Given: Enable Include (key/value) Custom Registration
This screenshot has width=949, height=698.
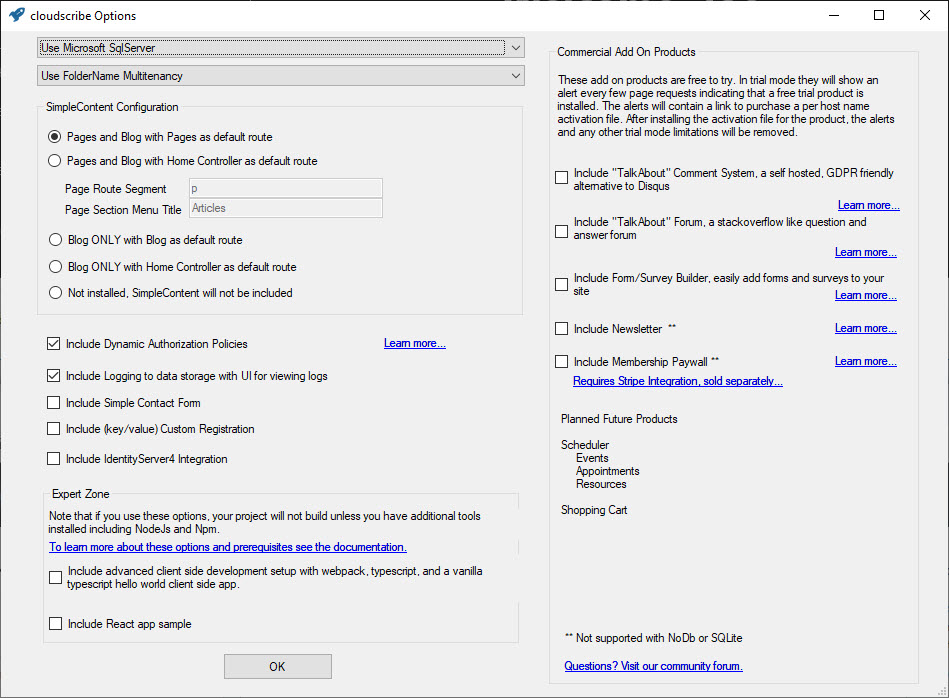Looking at the screenshot, I should (x=53, y=429).
